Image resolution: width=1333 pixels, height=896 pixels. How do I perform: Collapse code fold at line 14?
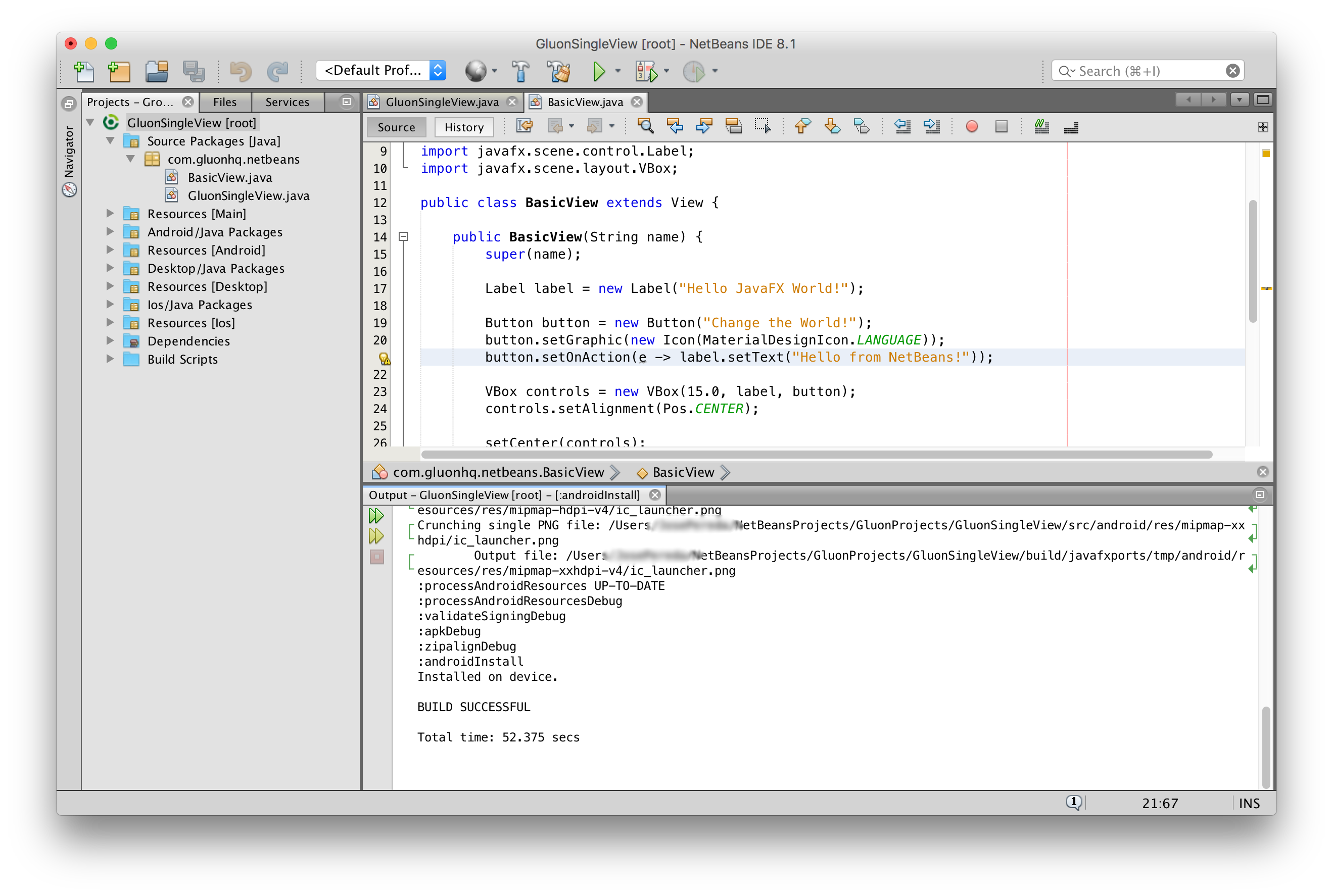(x=403, y=236)
